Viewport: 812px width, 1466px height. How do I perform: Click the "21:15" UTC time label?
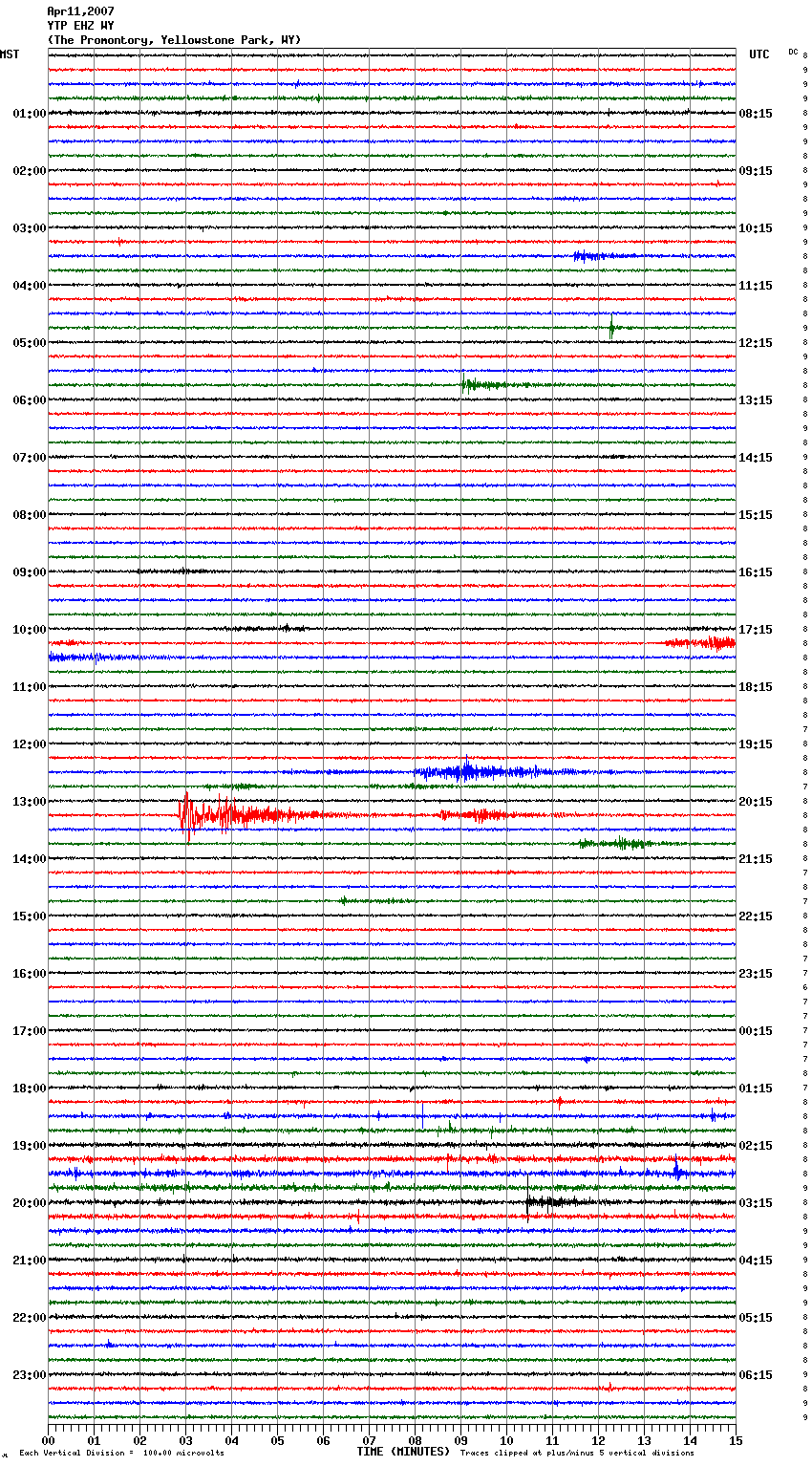[756, 859]
